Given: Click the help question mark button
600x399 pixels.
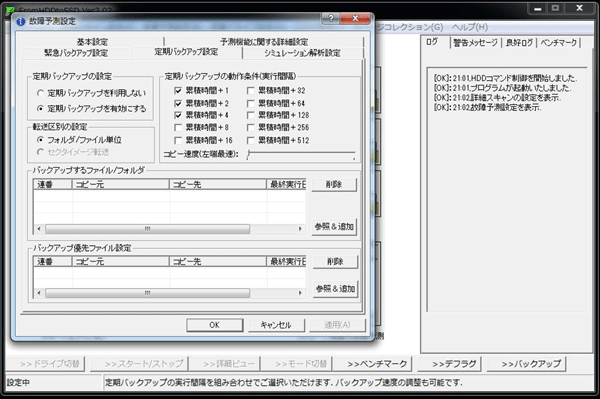Looking at the screenshot, I should point(331,18).
